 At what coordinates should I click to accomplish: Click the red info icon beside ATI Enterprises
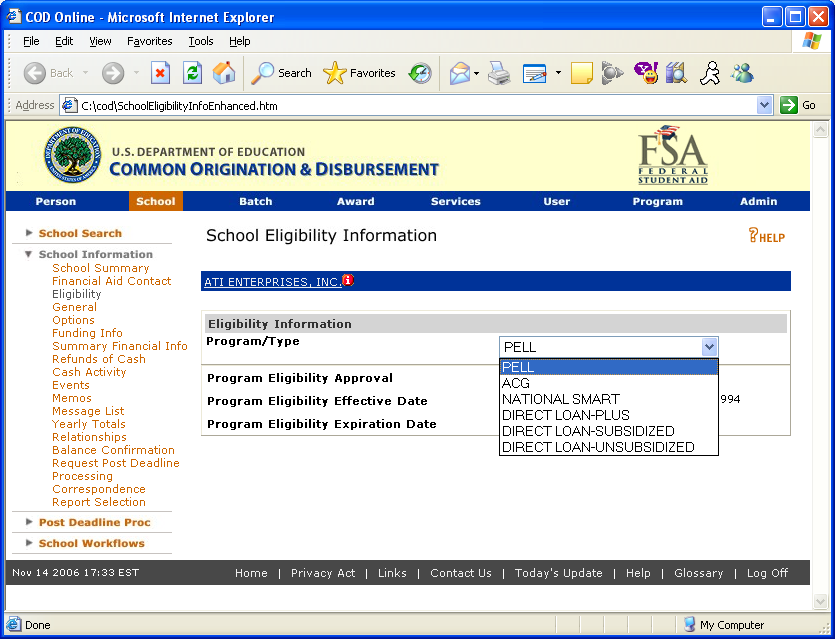[348, 281]
